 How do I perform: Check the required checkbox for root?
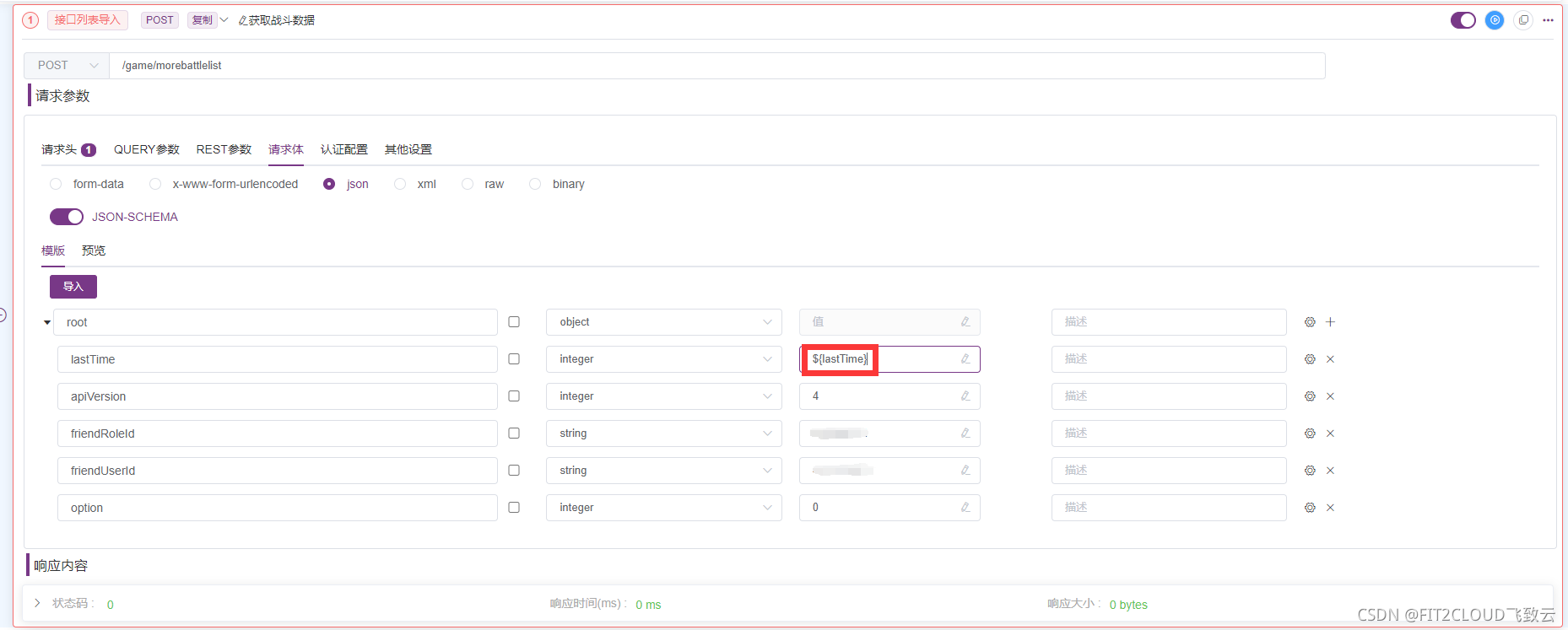[x=514, y=322]
